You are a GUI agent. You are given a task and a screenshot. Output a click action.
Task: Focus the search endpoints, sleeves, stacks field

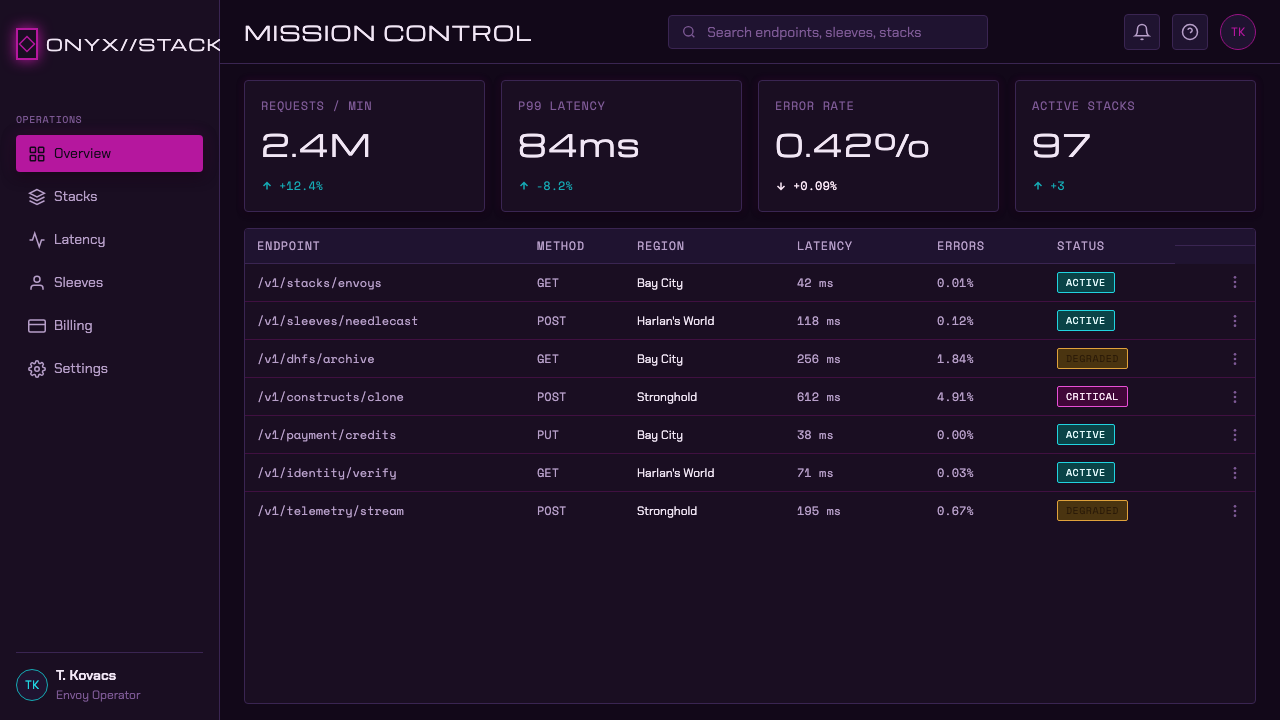(828, 32)
